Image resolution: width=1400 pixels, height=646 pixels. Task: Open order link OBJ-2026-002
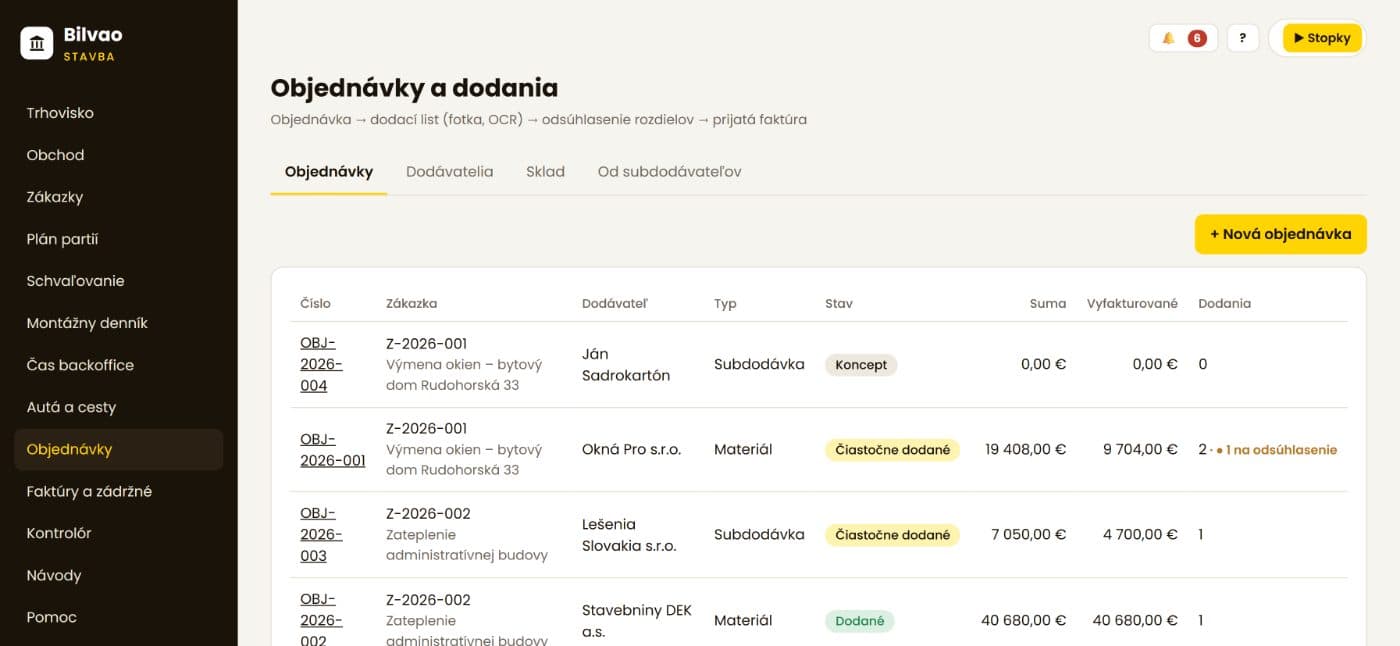tap(321, 620)
